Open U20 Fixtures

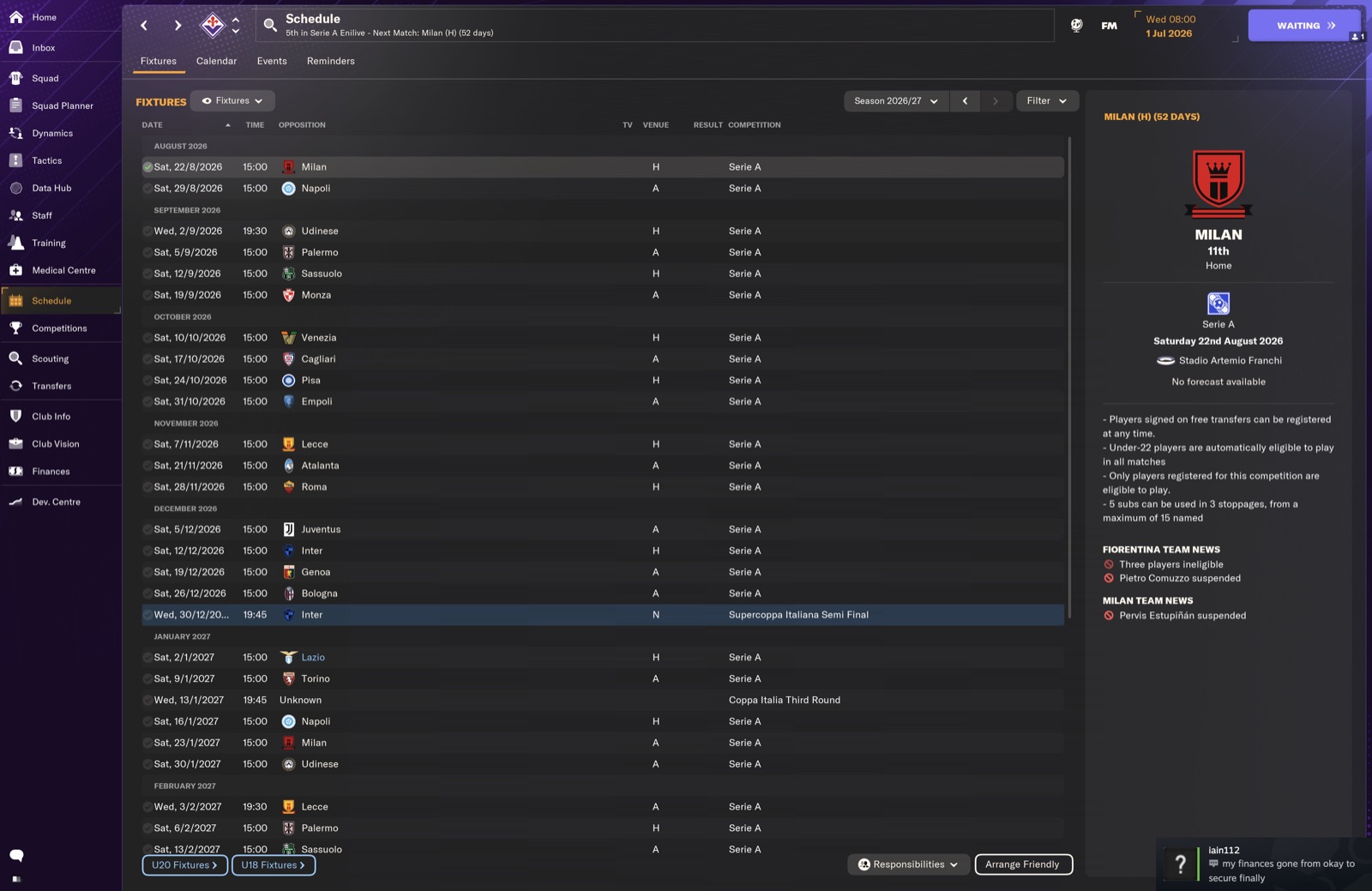coord(185,865)
